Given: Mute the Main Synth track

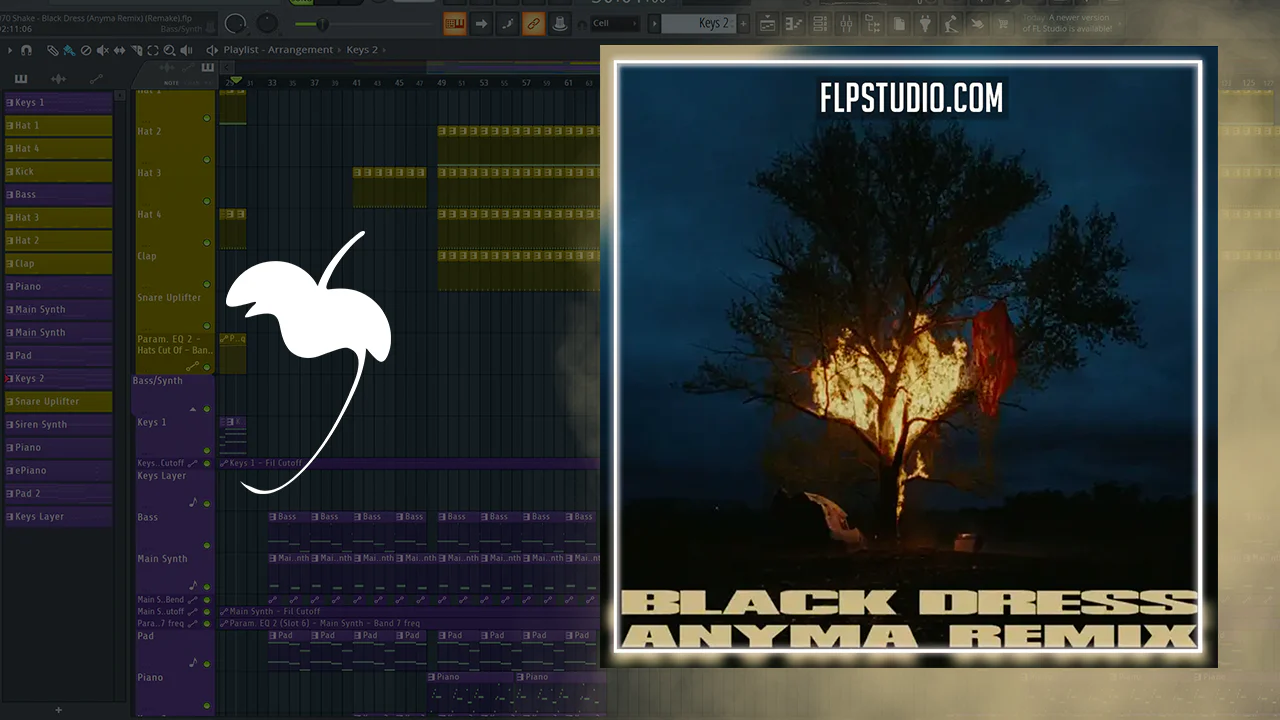Looking at the screenshot, I should (x=207, y=587).
